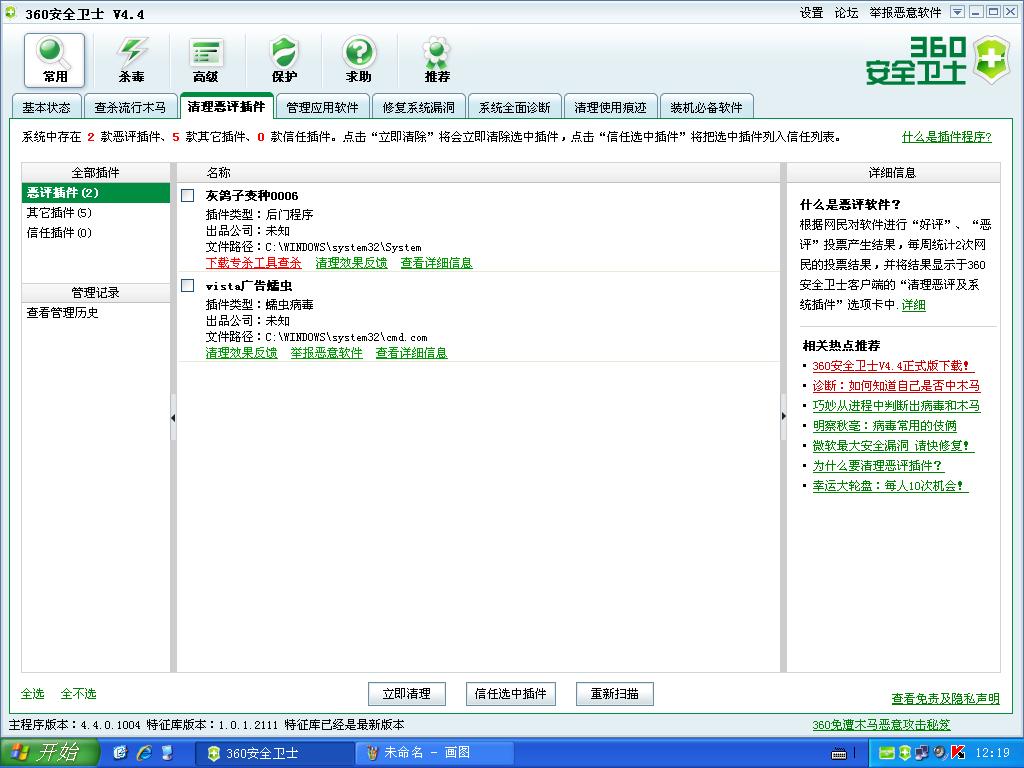The height and width of the screenshot is (768, 1024).
Task: Select 恶评插件 (2) in plugin list
Action: tap(96, 193)
